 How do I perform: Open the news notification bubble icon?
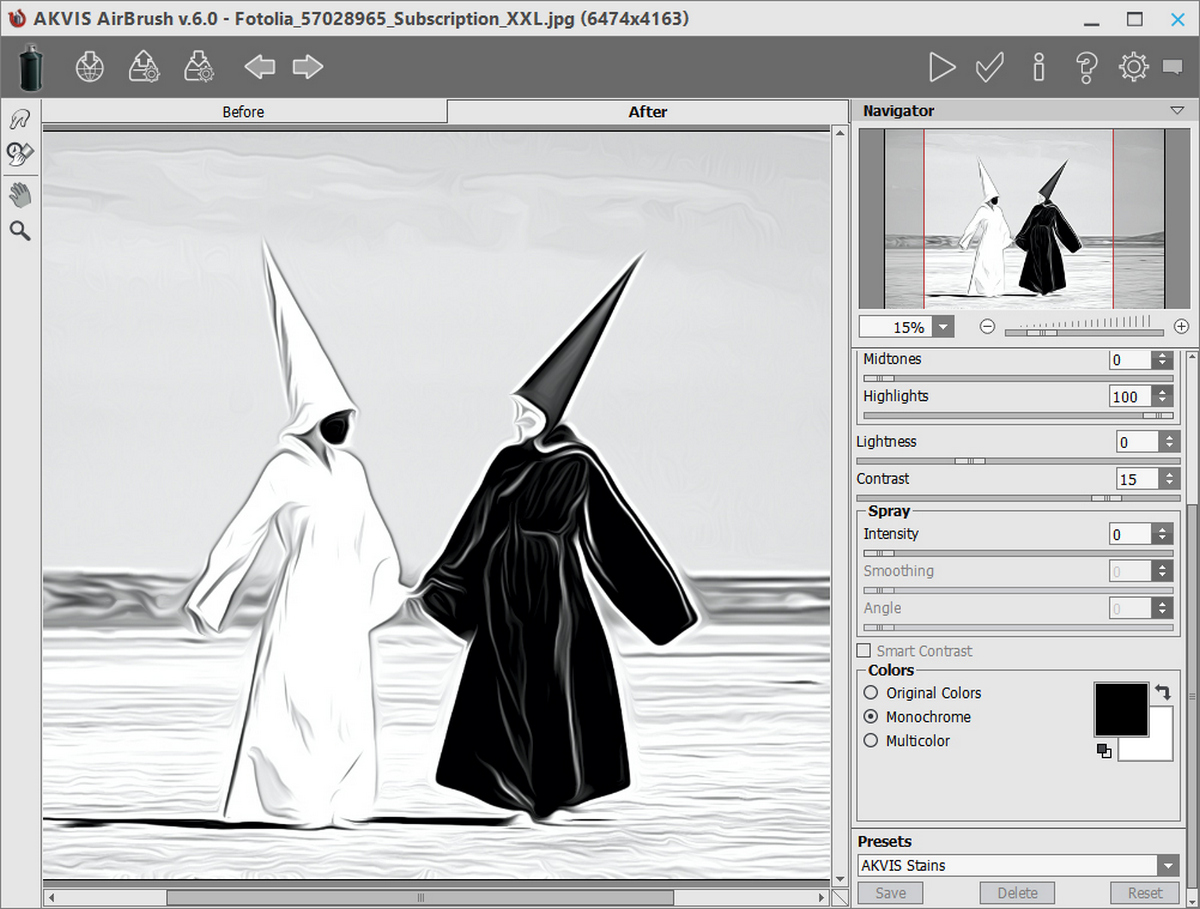point(1173,68)
